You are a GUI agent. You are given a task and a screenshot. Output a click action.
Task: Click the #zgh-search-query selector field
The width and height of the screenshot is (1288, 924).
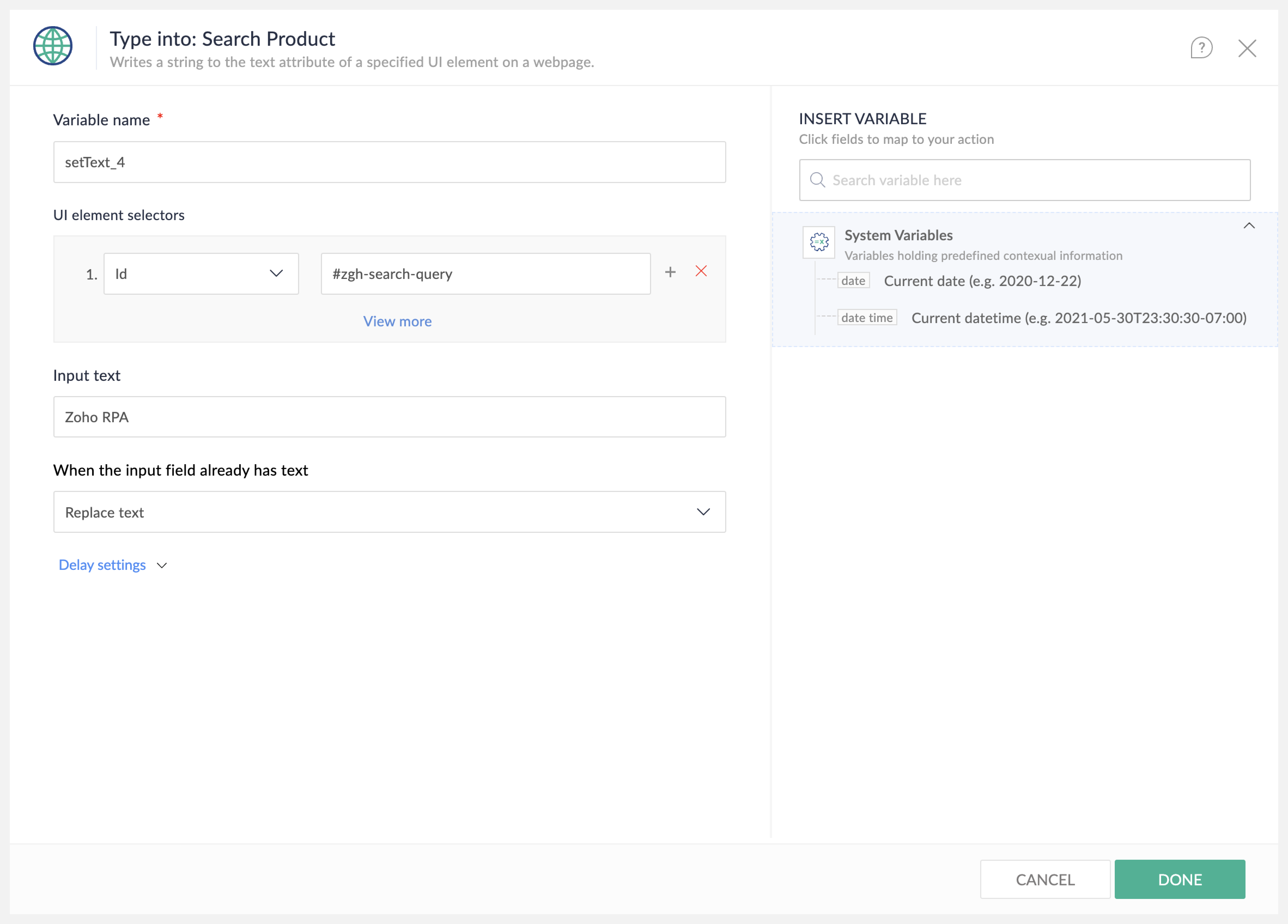[485, 274]
